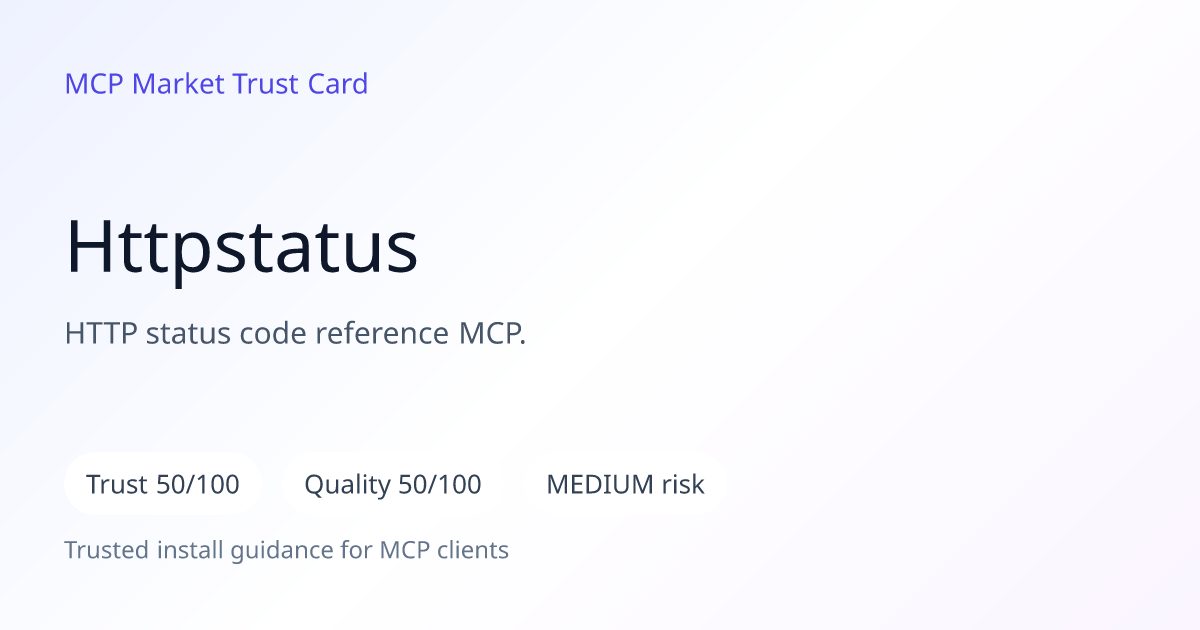This screenshot has height=630, width=1200.
Task: Click the word "code" in the description
Action: click(273, 333)
